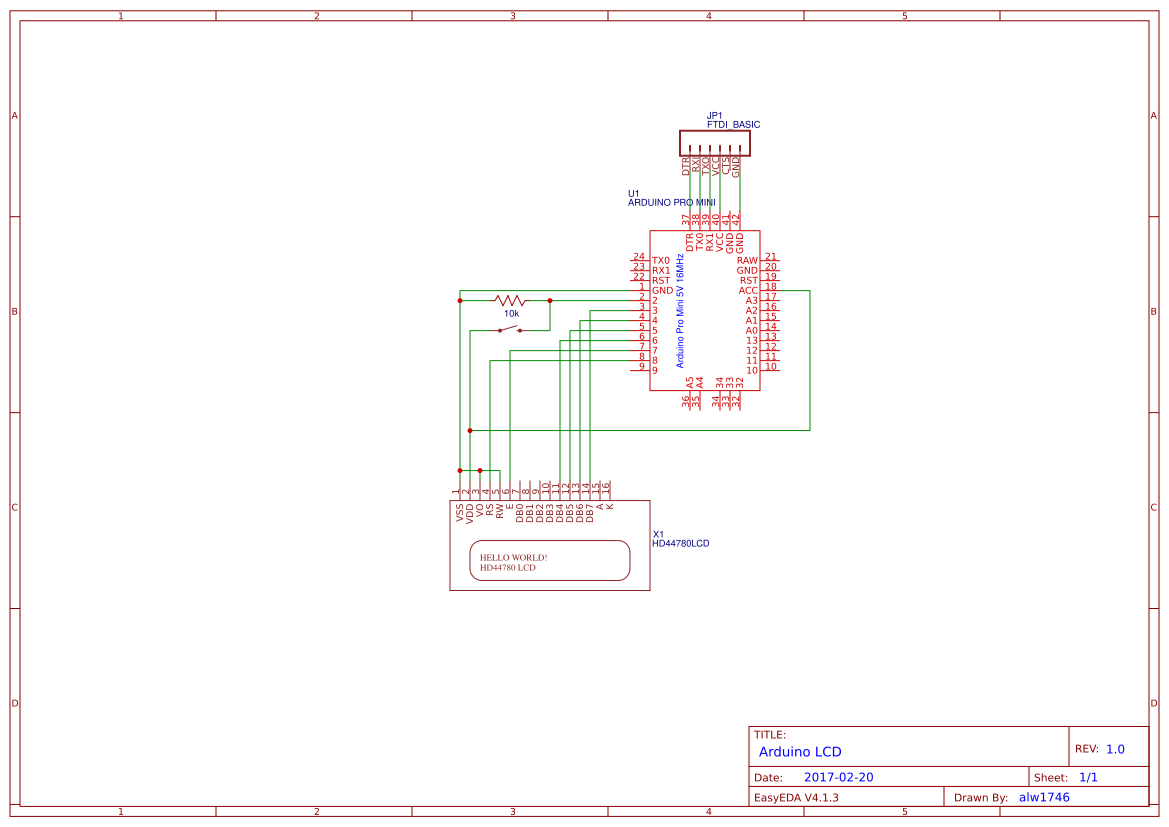Image resolution: width=1169 pixels, height=827 pixels.
Task: Click the alw1746 drawn-by link
Action: (x=1044, y=797)
